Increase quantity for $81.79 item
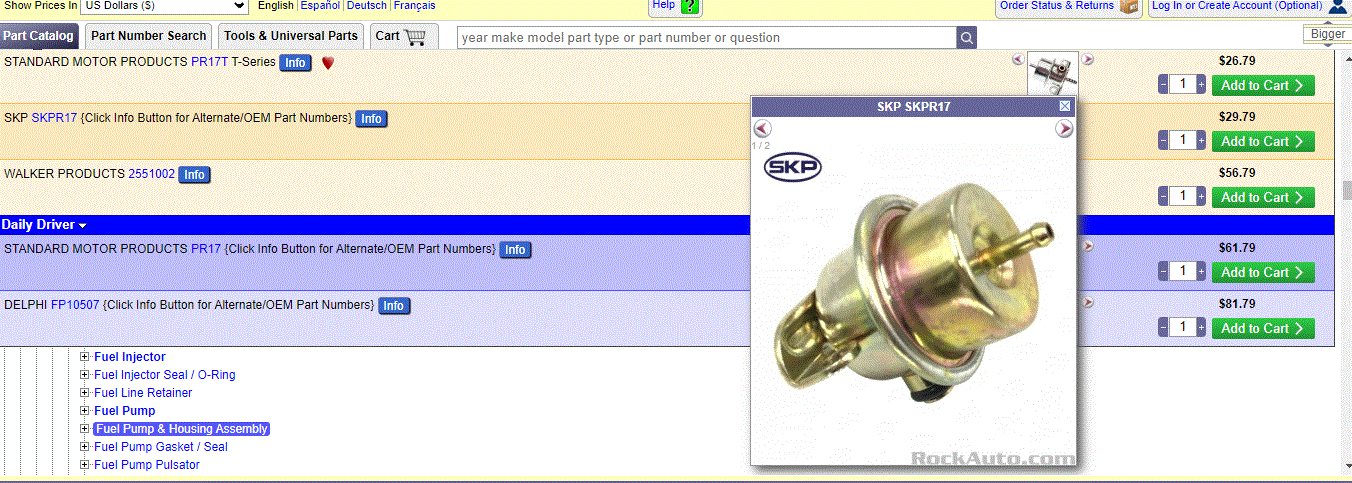Viewport: 1352px width, 483px height. point(1201,328)
